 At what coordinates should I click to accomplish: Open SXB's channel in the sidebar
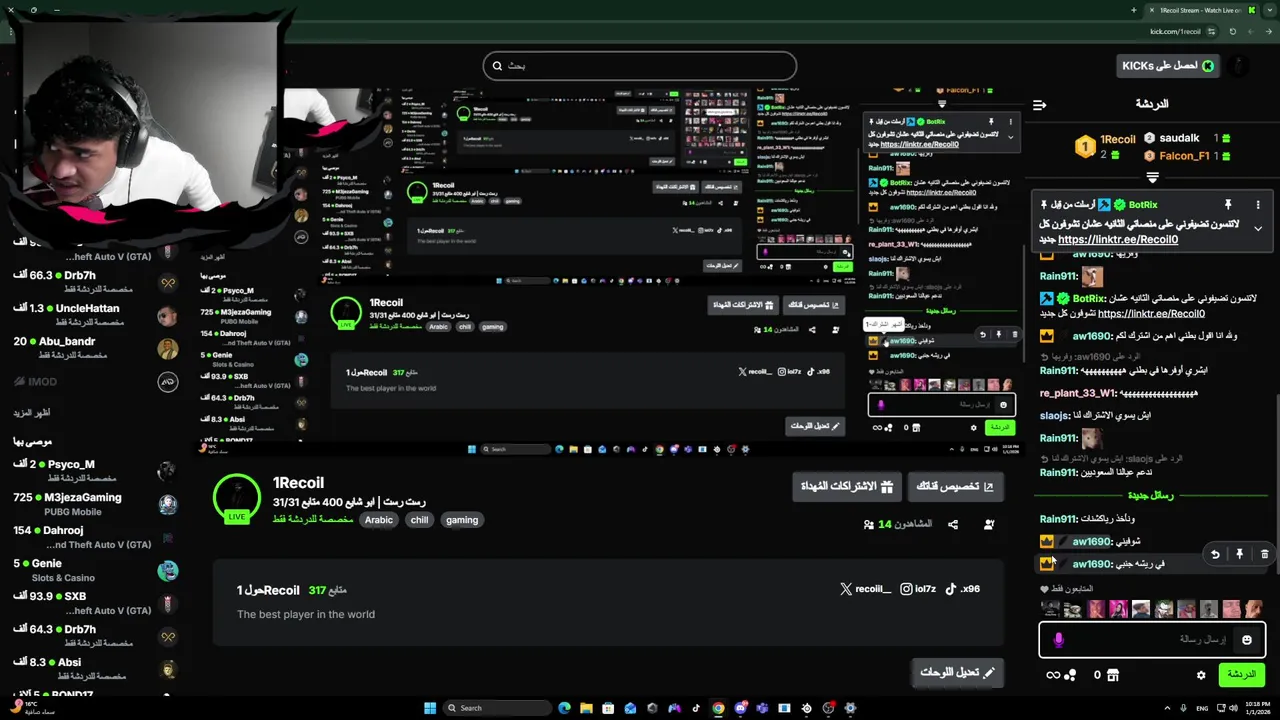point(95,603)
